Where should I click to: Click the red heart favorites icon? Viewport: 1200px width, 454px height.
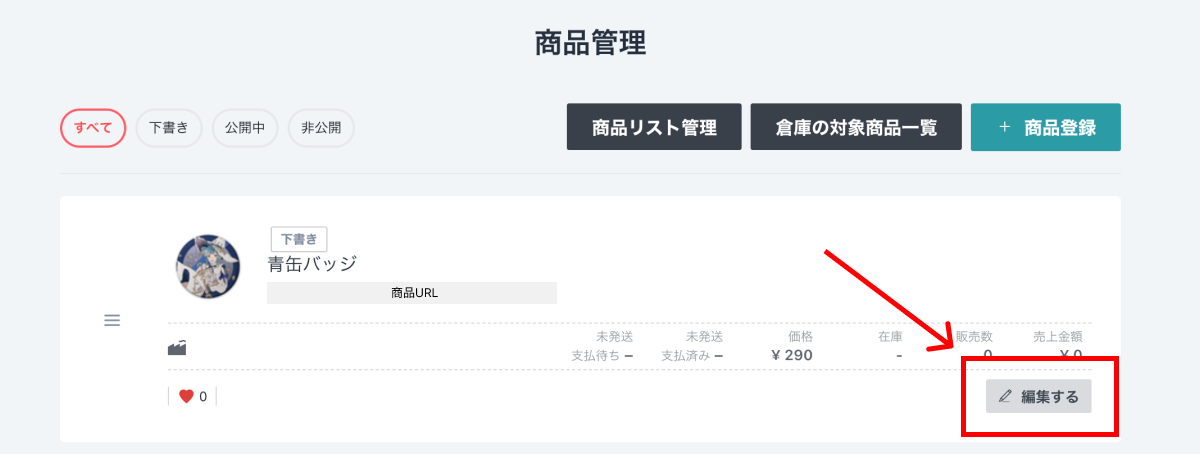click(x=186, y=396)
